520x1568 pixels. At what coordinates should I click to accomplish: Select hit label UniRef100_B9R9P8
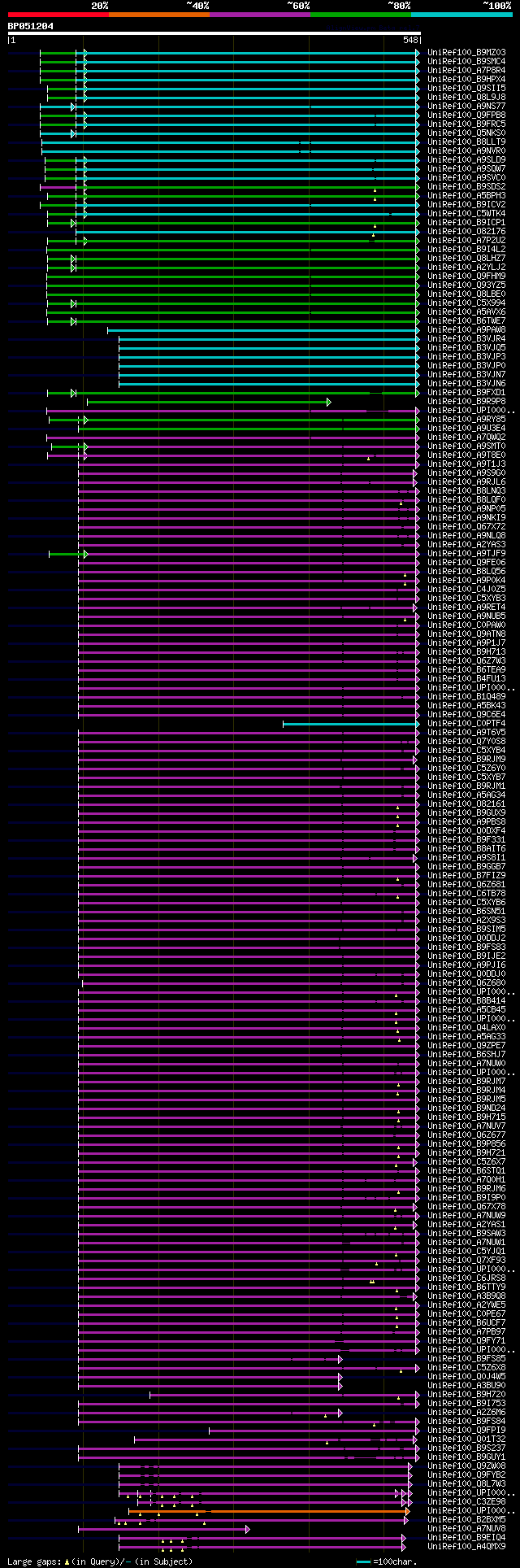coord(466,401)
